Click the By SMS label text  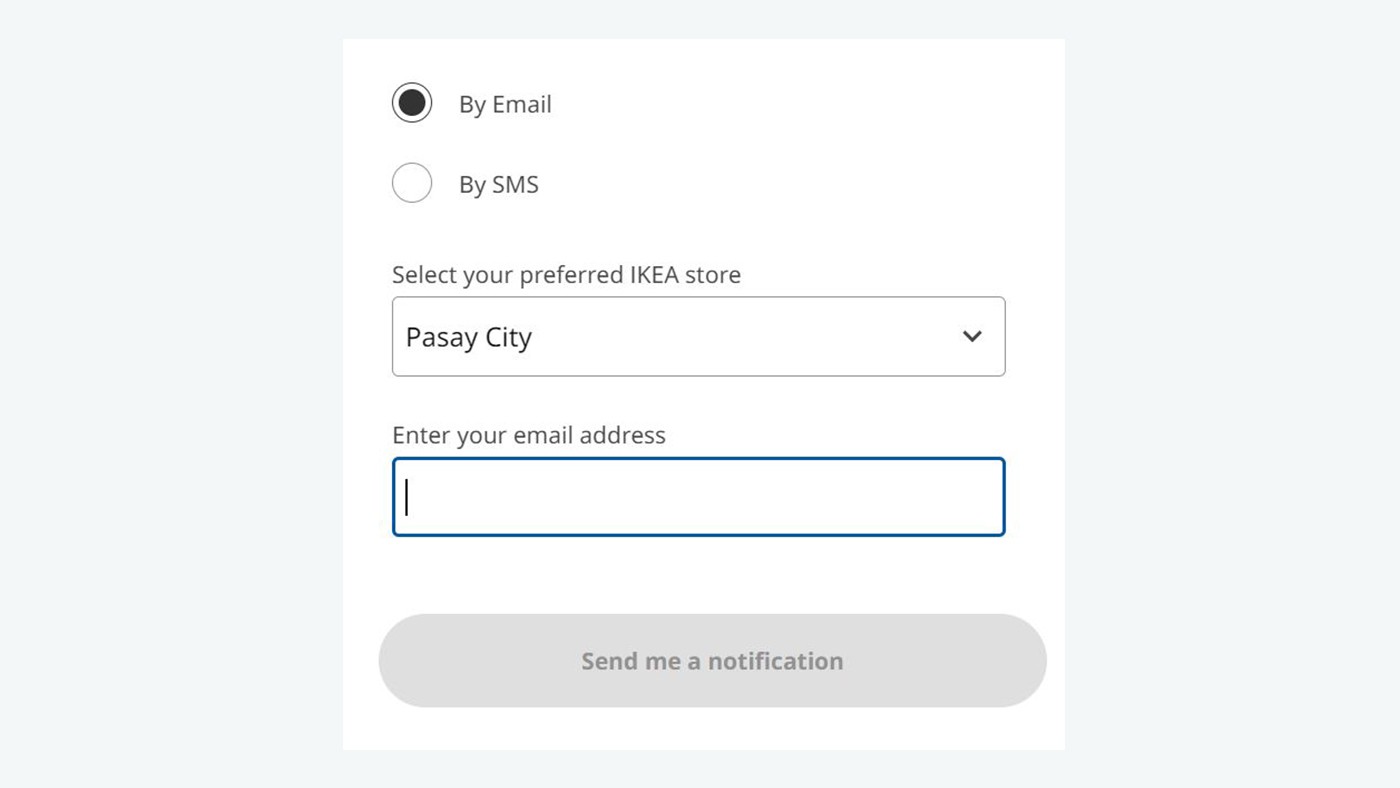click(498, 184)
